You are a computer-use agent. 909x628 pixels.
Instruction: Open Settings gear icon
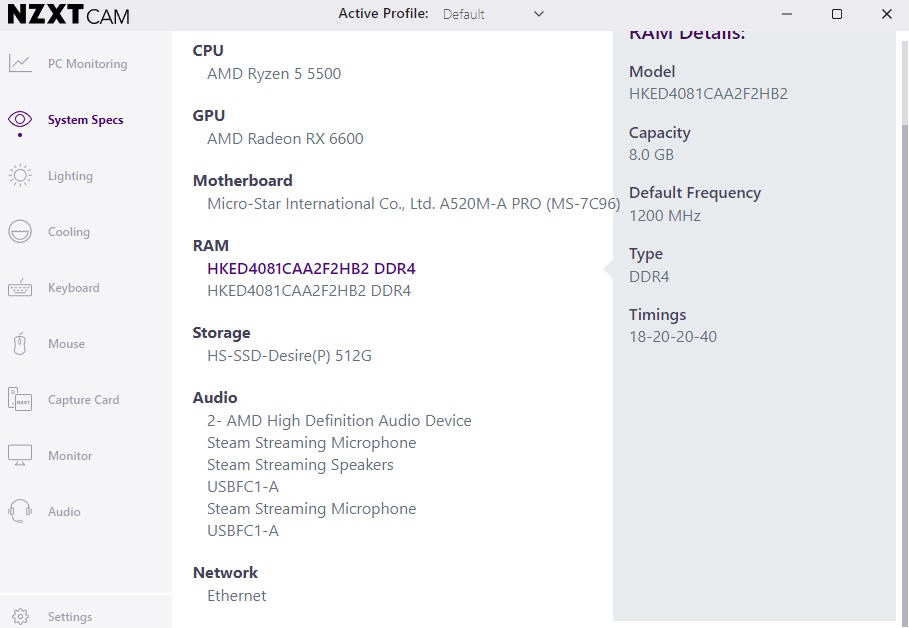pyautogui.click(x=22, y=617)
